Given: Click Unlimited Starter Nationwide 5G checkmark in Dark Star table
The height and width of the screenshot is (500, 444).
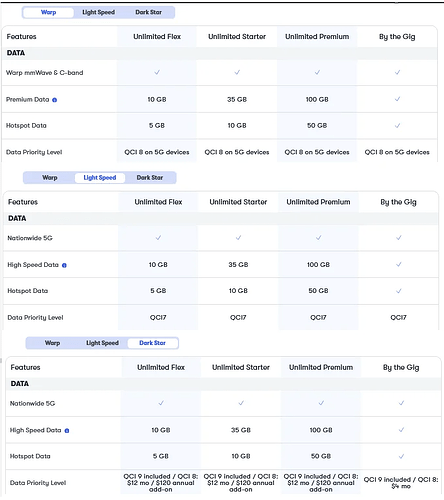Looking at the screenshot, I should [x=241, y=403].
